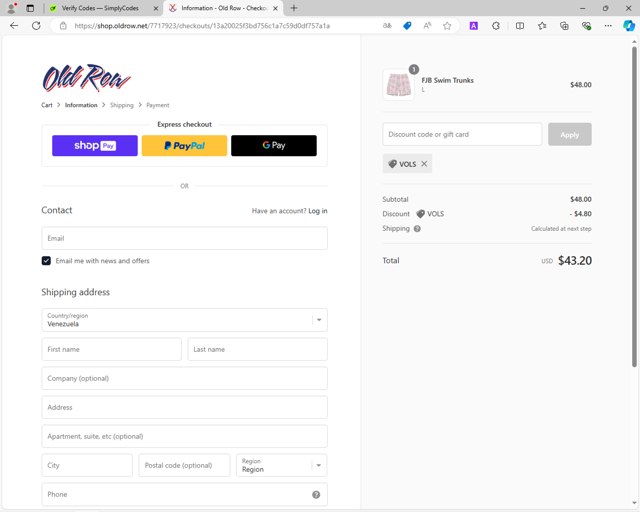Click the FJB Swim Trunks product name

[x=447, y=80]
